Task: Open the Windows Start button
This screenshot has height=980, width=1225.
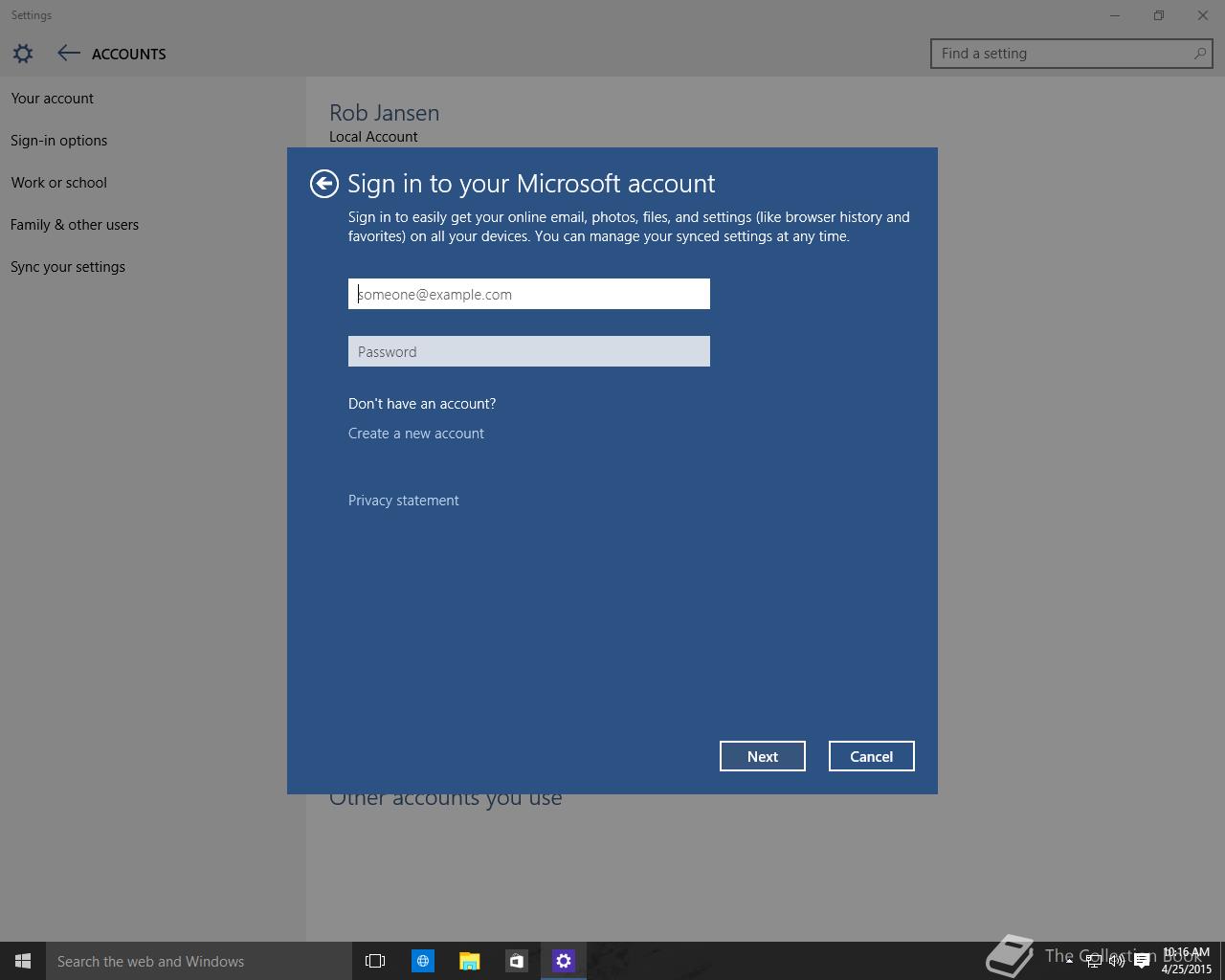Action: click(23, 961)
